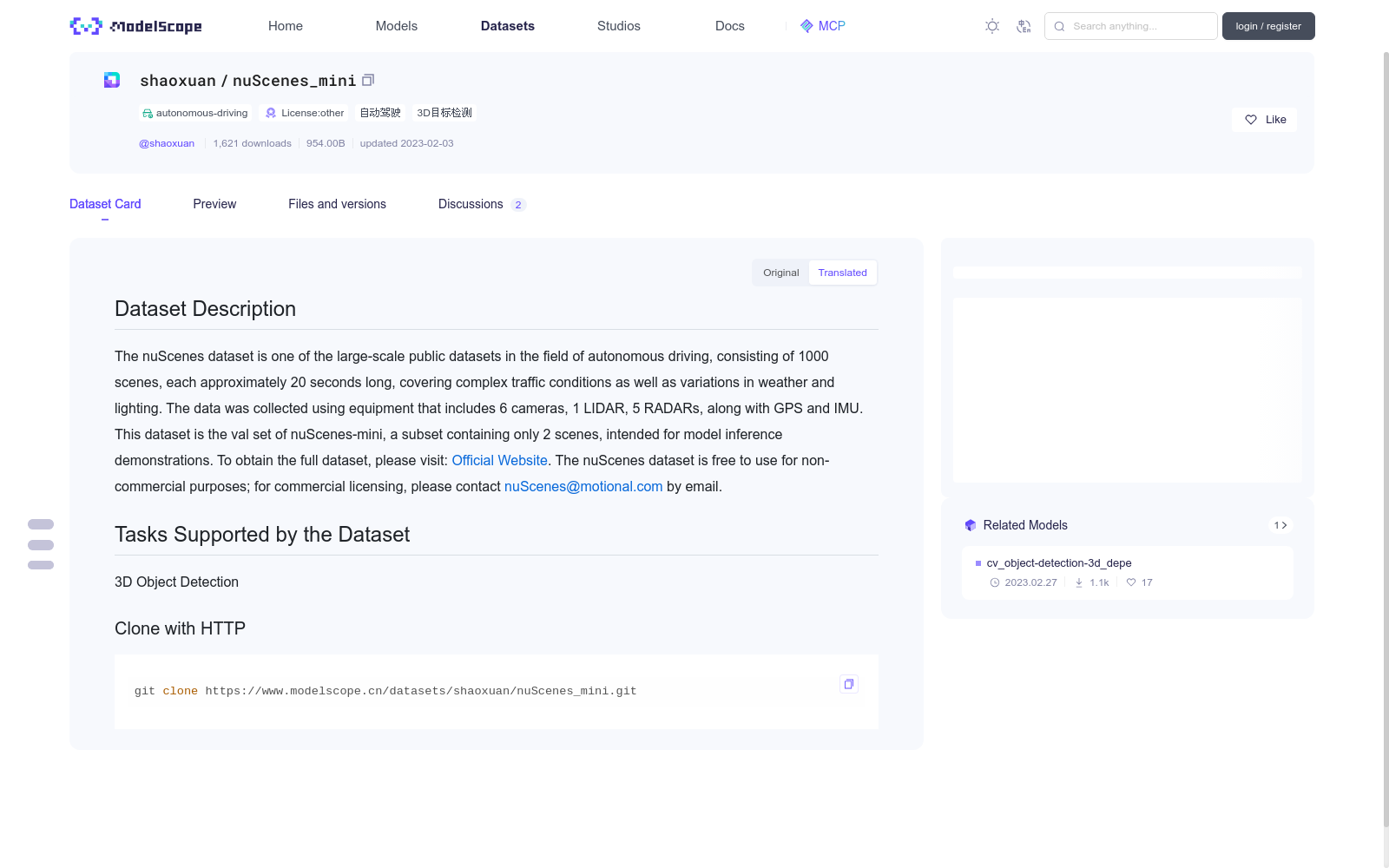Open the Discussions tab

coord(482,204)
